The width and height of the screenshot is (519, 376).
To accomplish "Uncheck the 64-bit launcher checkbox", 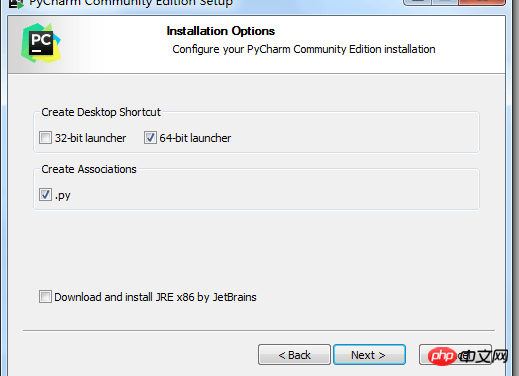I will [x=150, y=138].
